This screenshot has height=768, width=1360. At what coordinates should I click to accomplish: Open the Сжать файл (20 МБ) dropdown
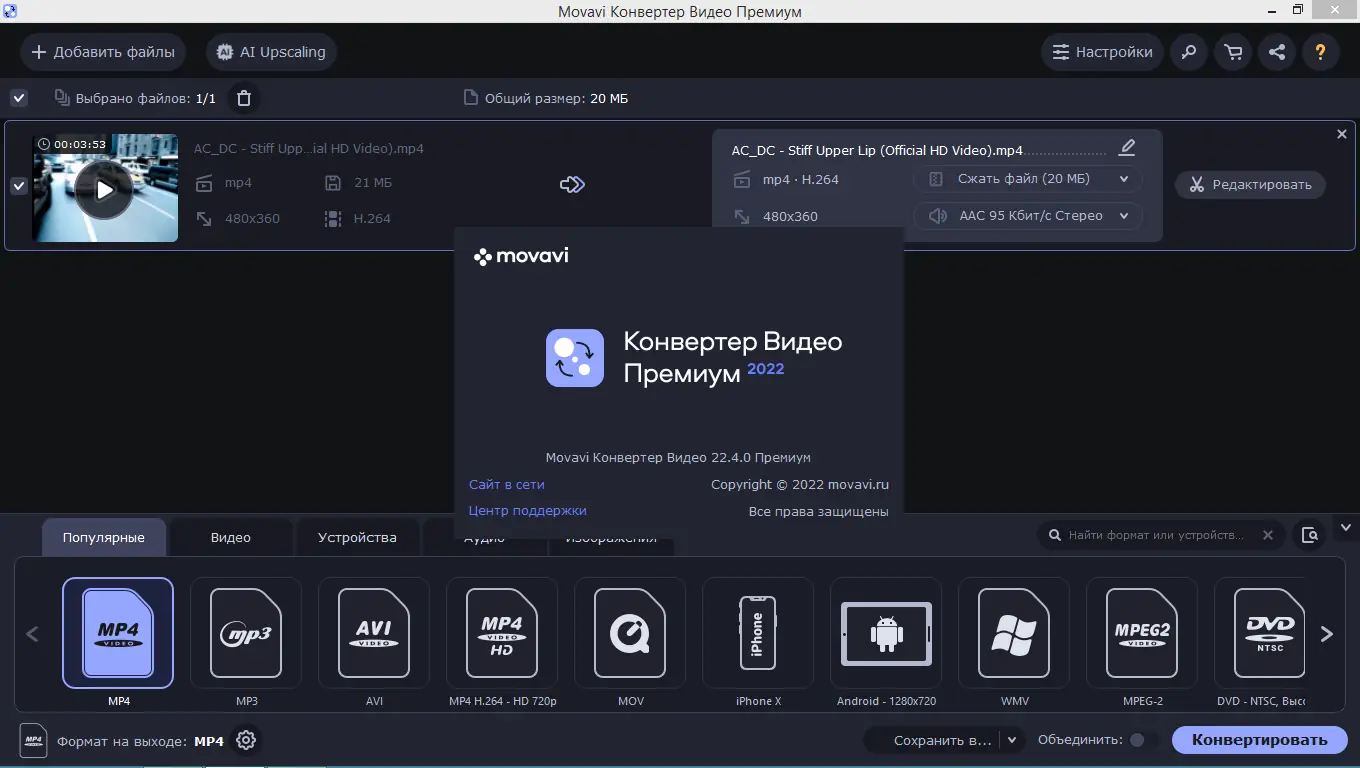pos(1027,179)
